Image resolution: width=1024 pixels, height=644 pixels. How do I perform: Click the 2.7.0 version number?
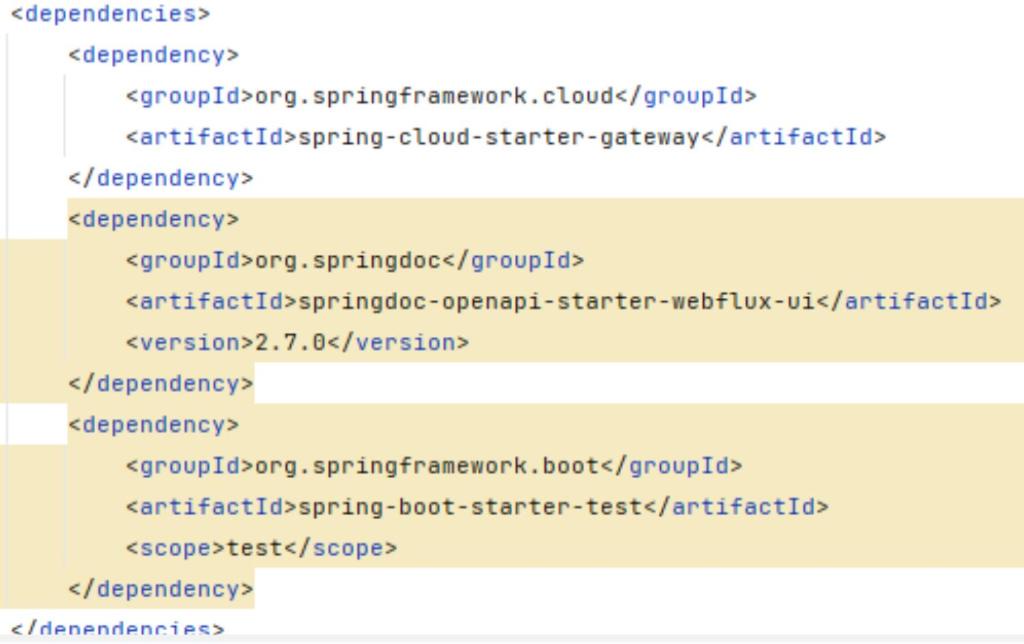290,342
